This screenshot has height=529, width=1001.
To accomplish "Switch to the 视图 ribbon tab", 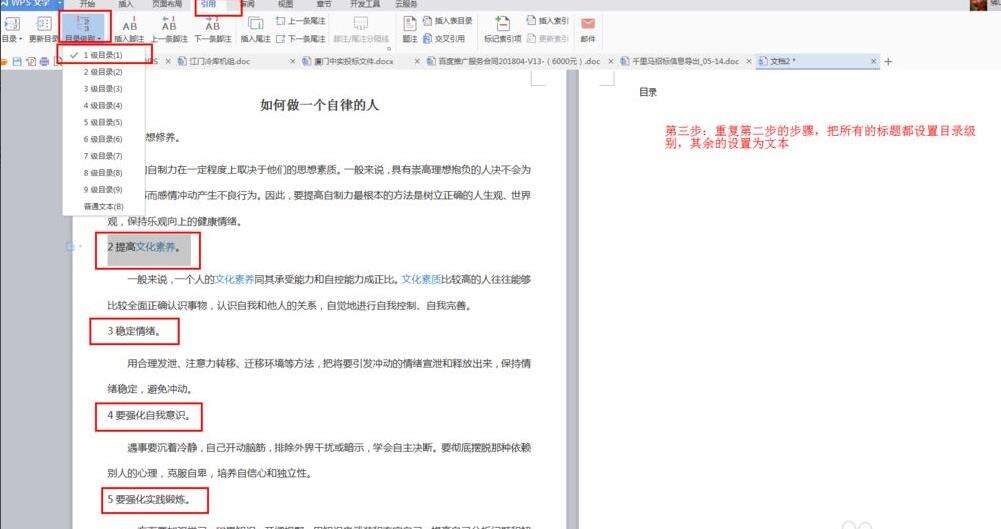I will click(x=285, y=4).
